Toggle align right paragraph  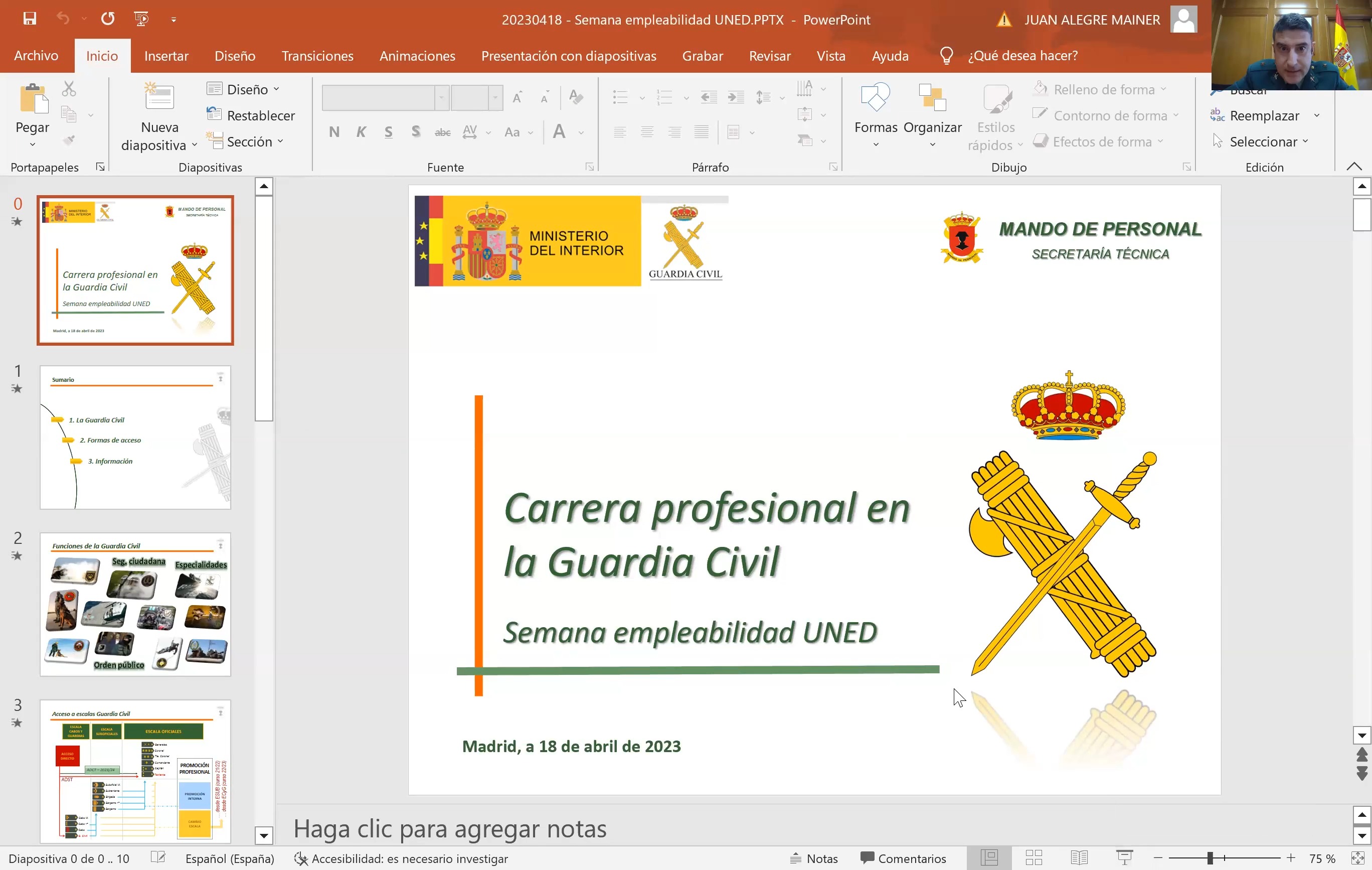click(x=674, y=132)
